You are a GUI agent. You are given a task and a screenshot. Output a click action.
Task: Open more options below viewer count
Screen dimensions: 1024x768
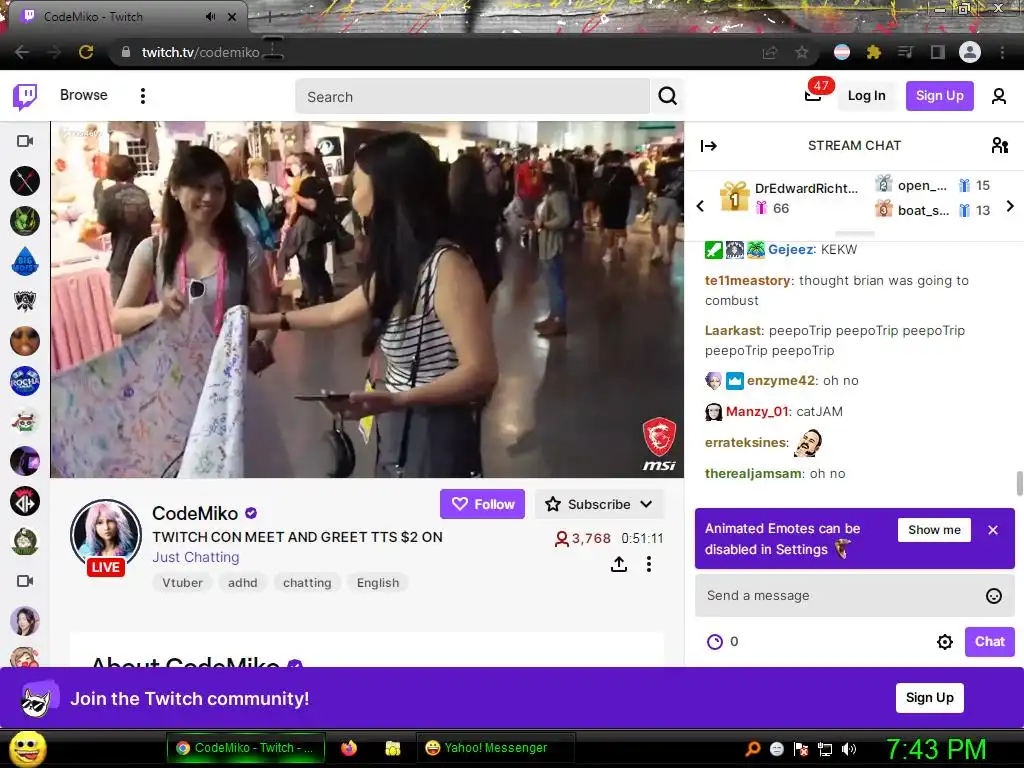[648, 564]
